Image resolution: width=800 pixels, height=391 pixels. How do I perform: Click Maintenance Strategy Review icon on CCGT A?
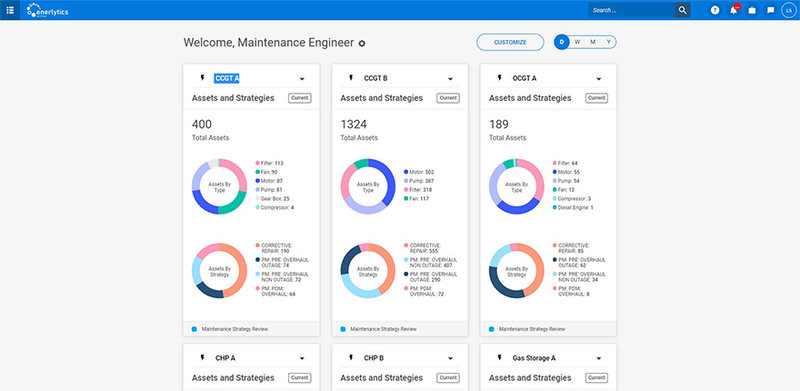pyautogui.click(x=194, y=329)
